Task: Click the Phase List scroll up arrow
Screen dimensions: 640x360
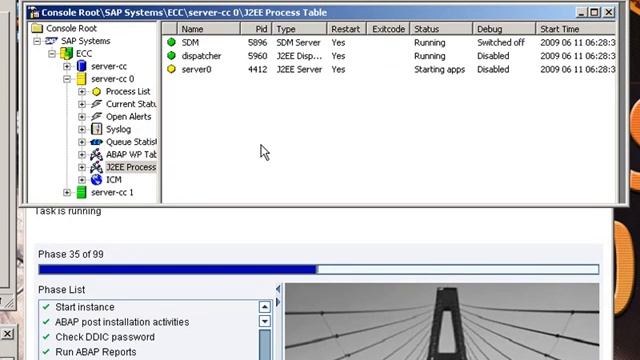Action: [x=264, y=307]
